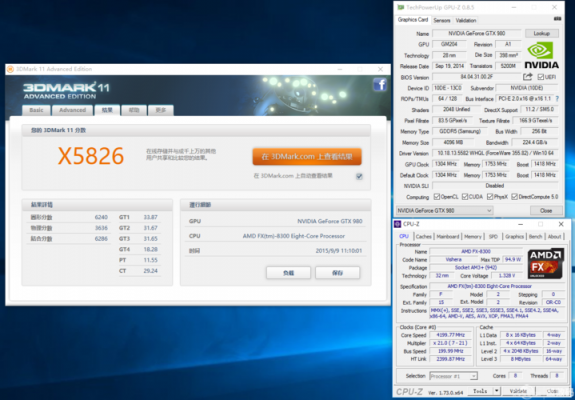The image size is (575, 400).
Task: Click the Close button in CPU-Z
Action: [x=552, y=391]
